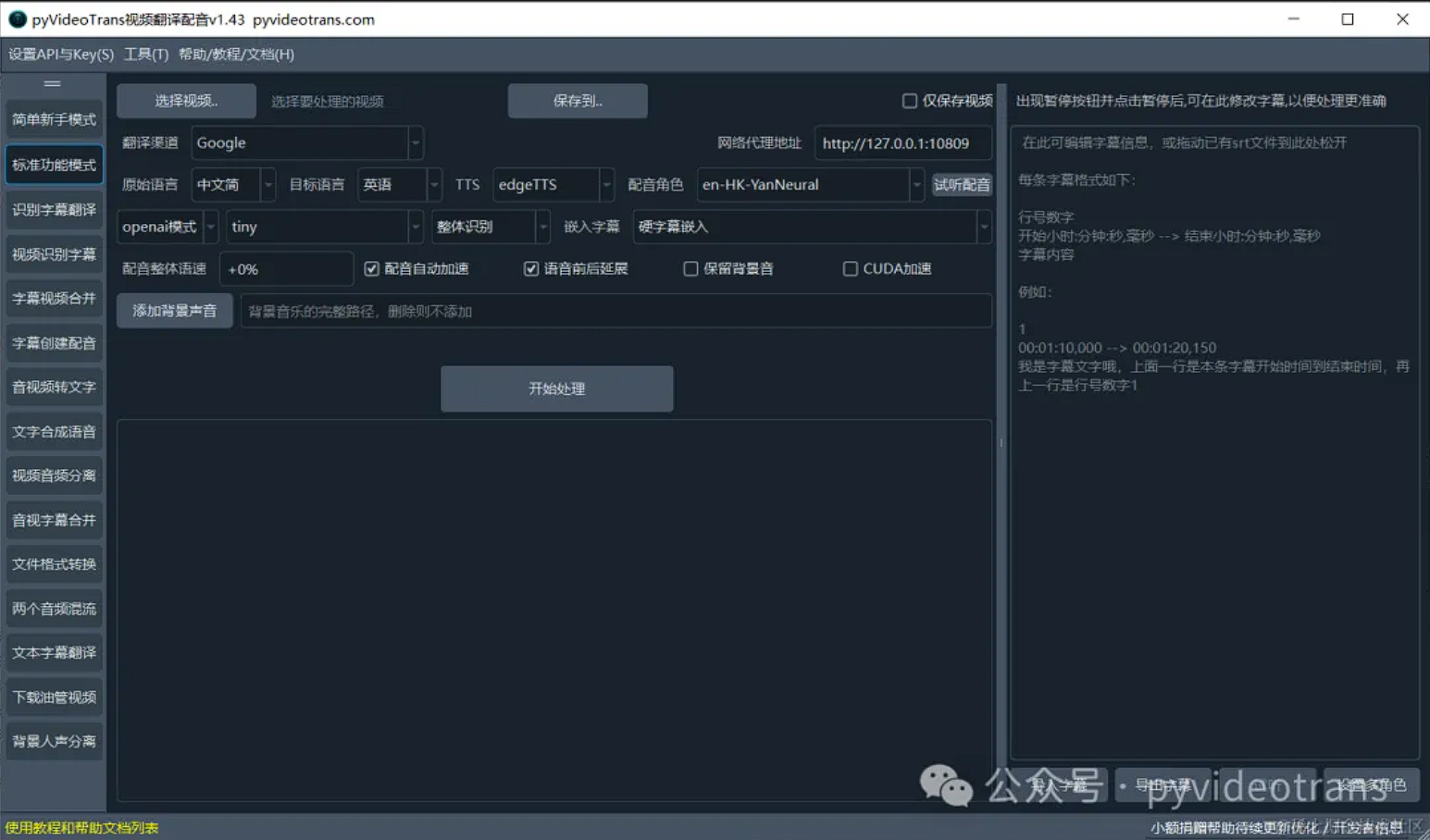The height and width of the screenshot is (840, 1430).
Task: Select 文字合成语音 from the sidebar
Action: [x=54, y=431]
